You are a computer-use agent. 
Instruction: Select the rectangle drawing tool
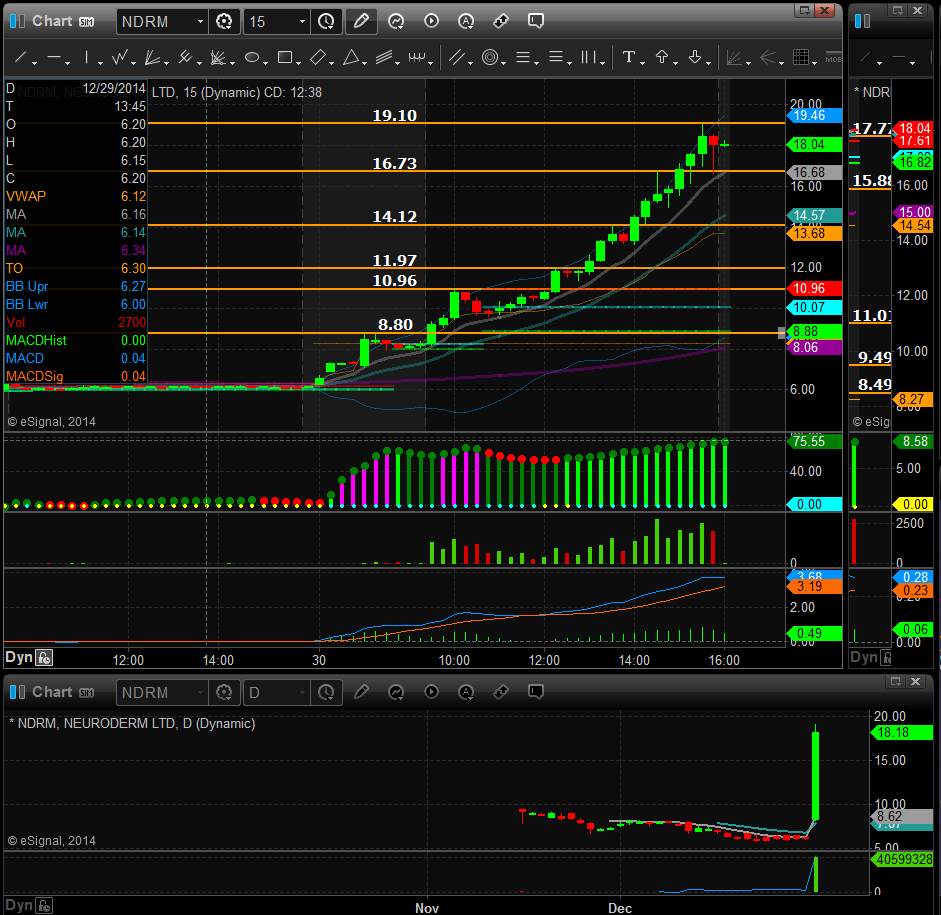pos(285,57)
